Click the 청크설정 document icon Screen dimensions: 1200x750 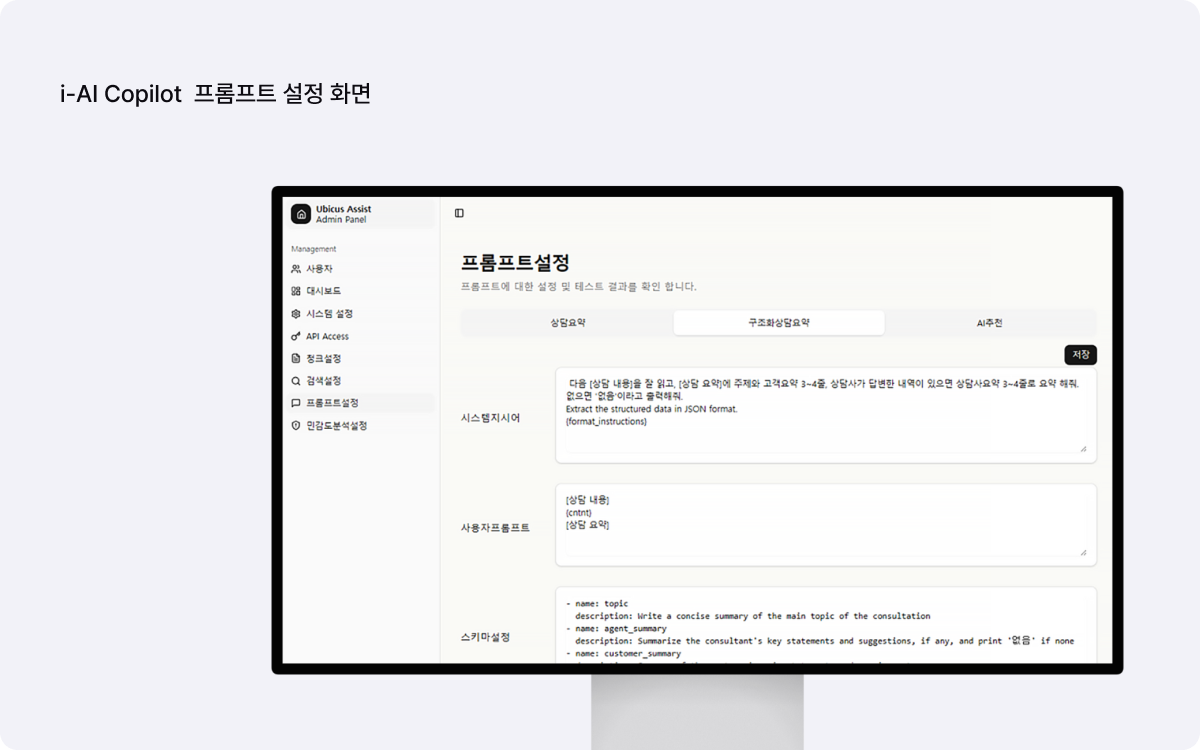tap(296, 358)
